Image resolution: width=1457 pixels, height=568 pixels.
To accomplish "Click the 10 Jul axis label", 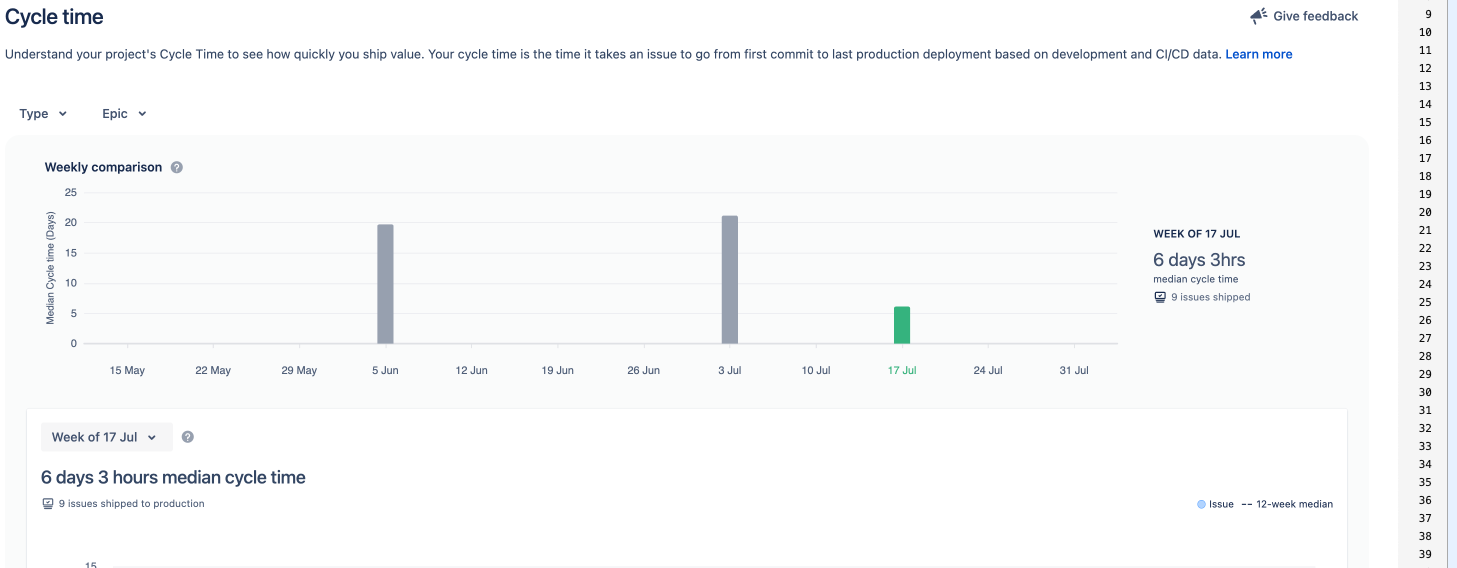I will click(x=816, y=370).
